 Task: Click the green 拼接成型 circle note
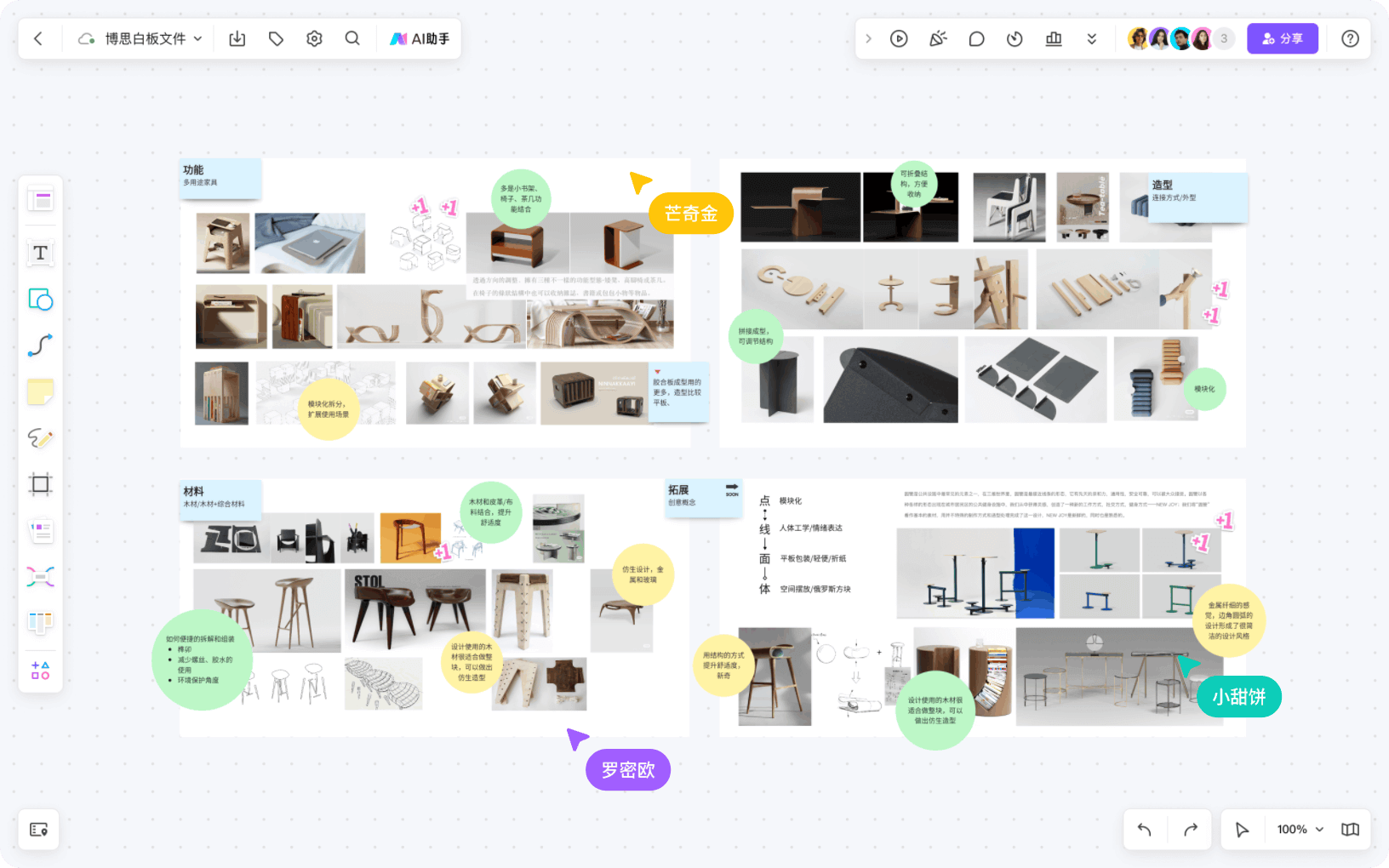(756, 336)
